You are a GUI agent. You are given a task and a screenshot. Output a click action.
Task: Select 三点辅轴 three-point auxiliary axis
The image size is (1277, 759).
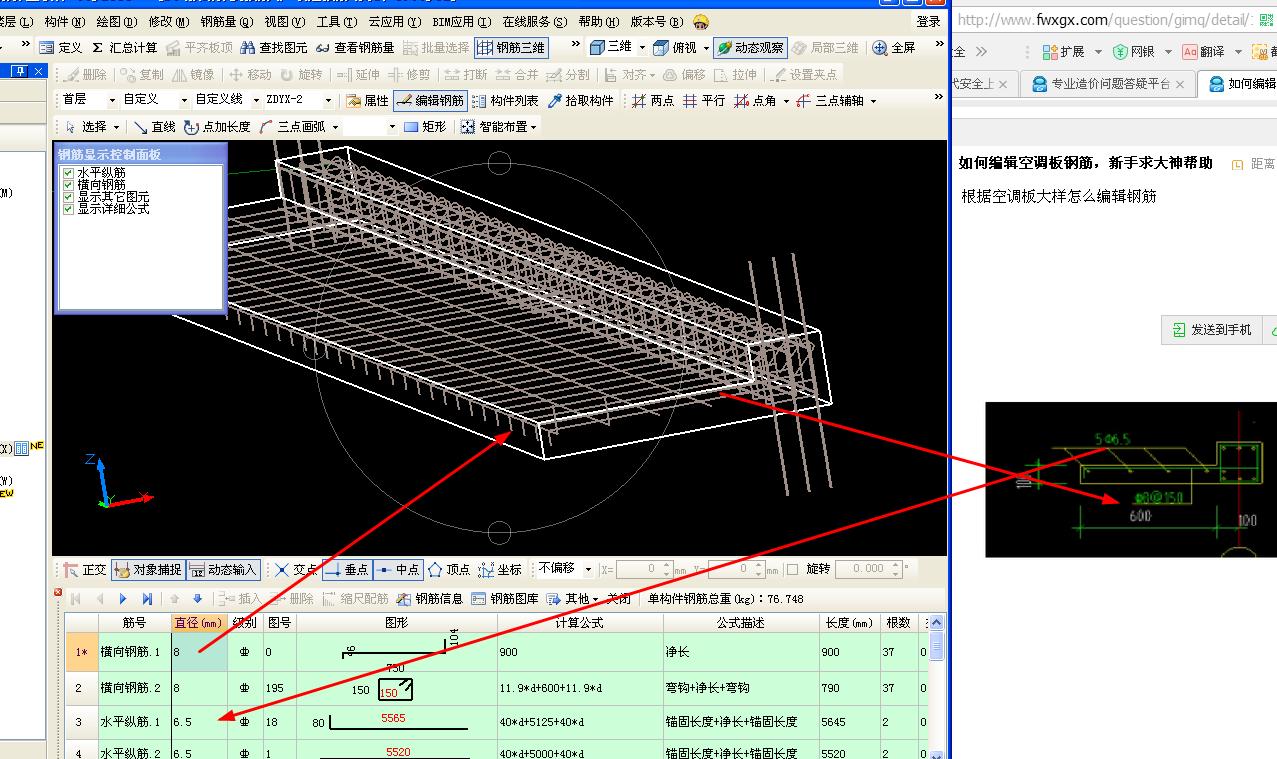tap(830, 100)
